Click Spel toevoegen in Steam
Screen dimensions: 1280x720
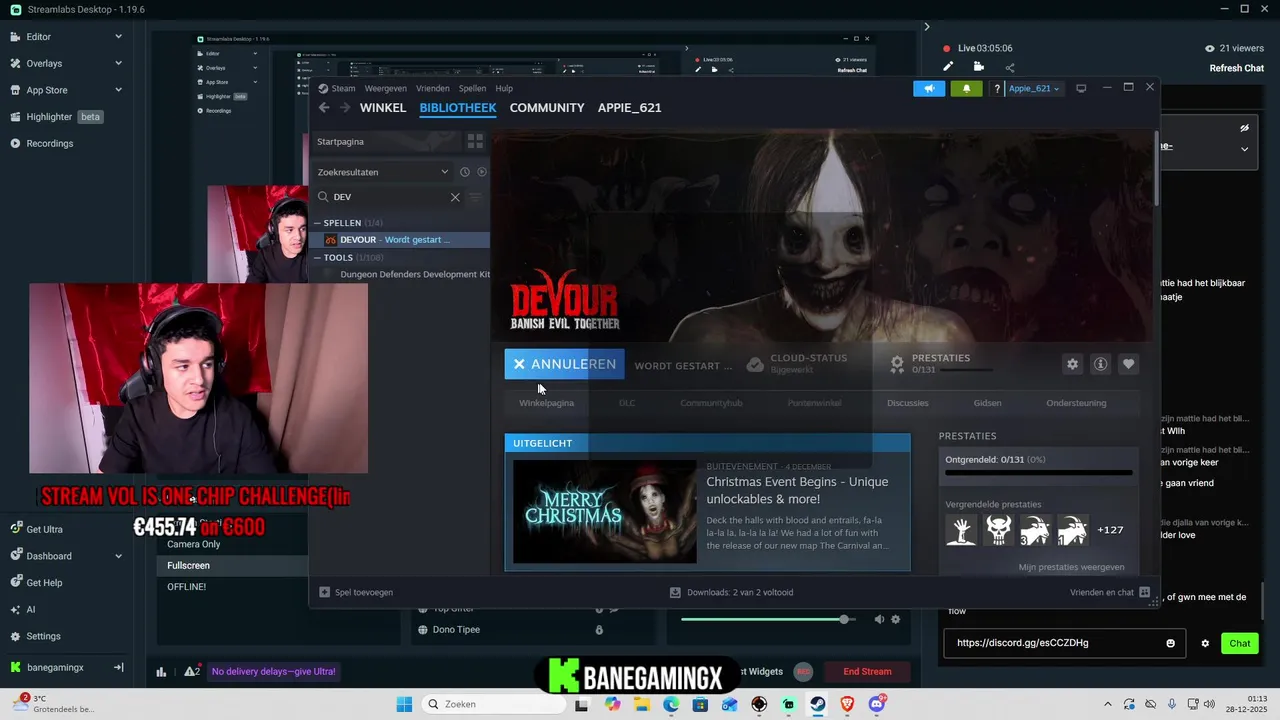356,592
